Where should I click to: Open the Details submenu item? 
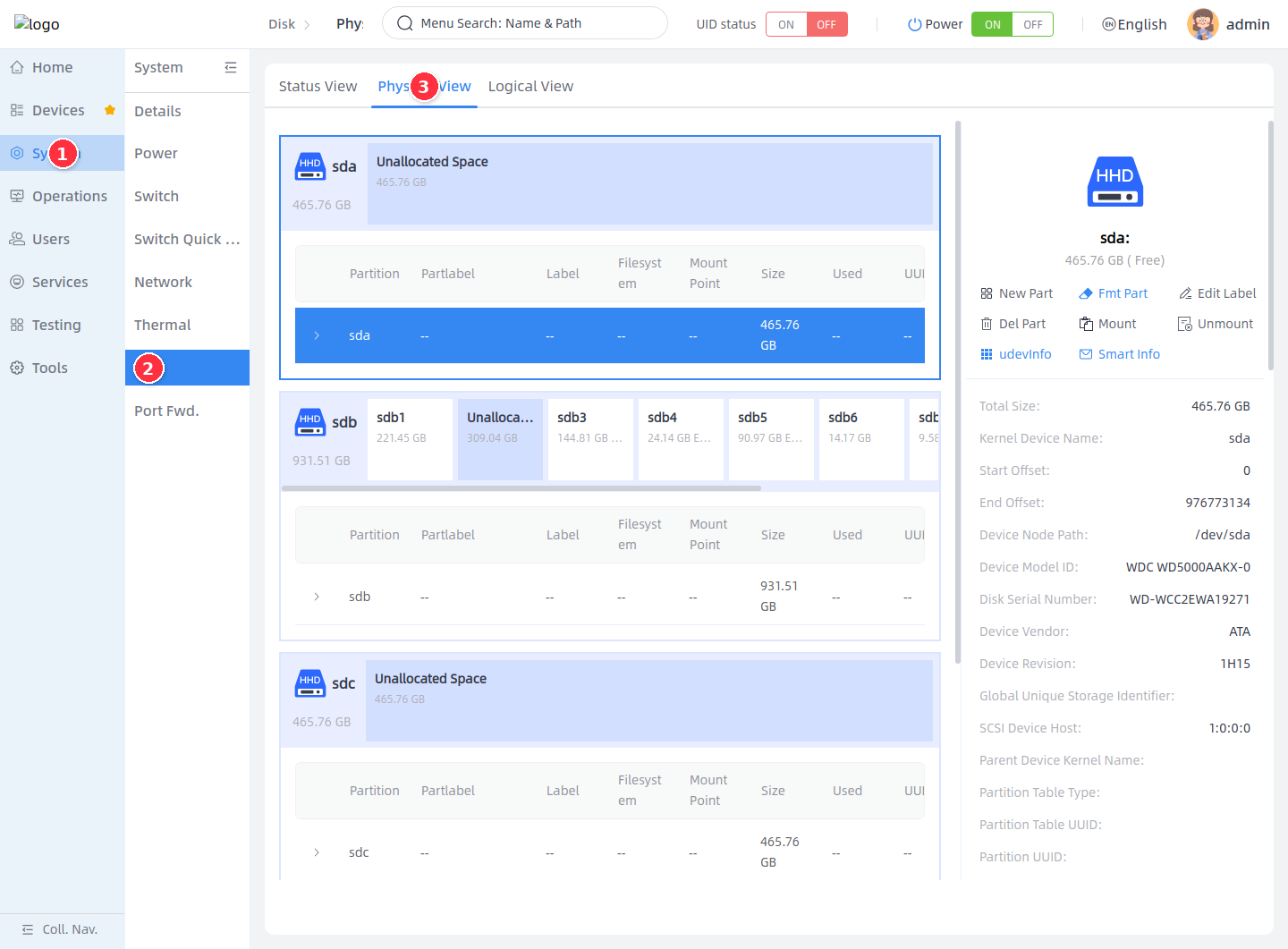pyautogui.click(x=187, y=111)
